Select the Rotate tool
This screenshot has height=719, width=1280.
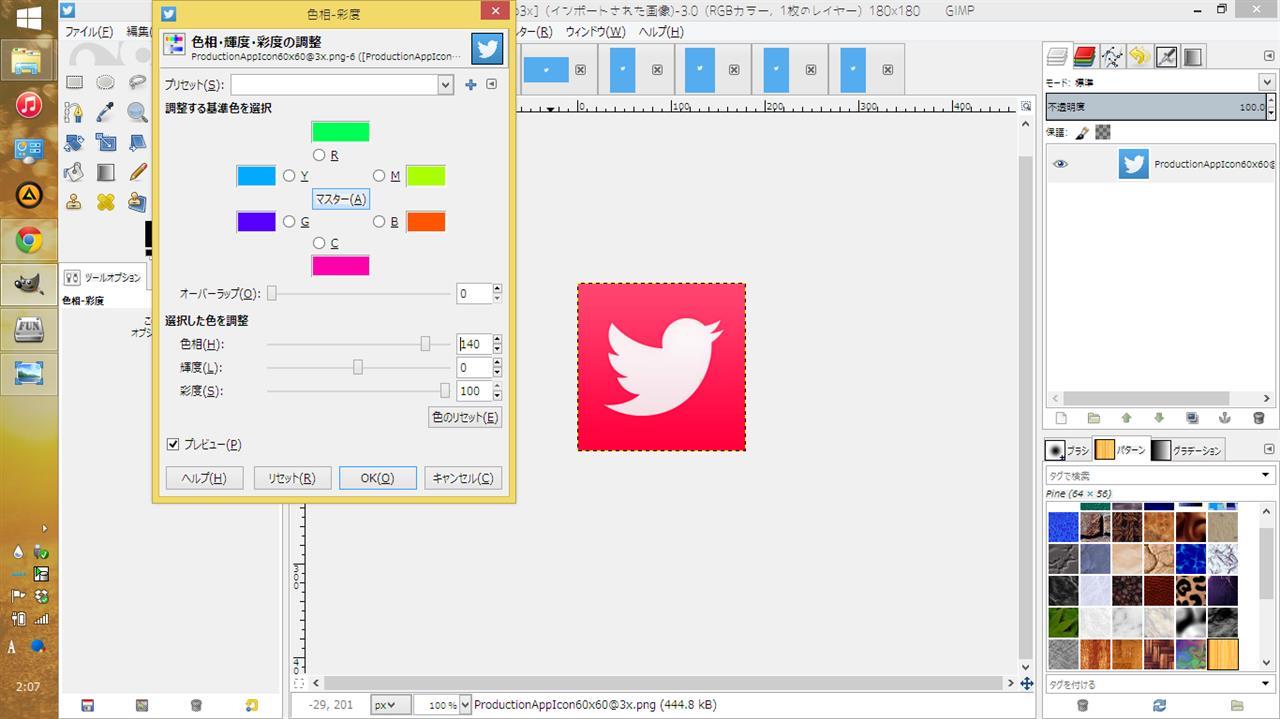(x=74, y=142)
